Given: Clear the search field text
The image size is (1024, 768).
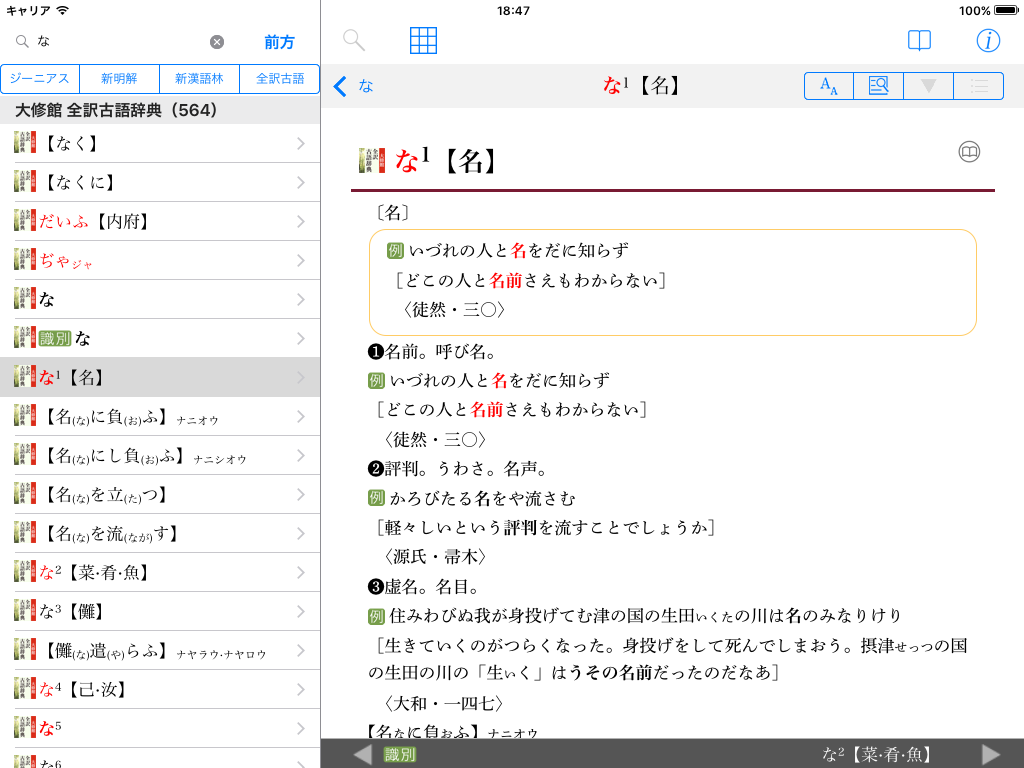Looking at the screenshot, I should [217, 42].
